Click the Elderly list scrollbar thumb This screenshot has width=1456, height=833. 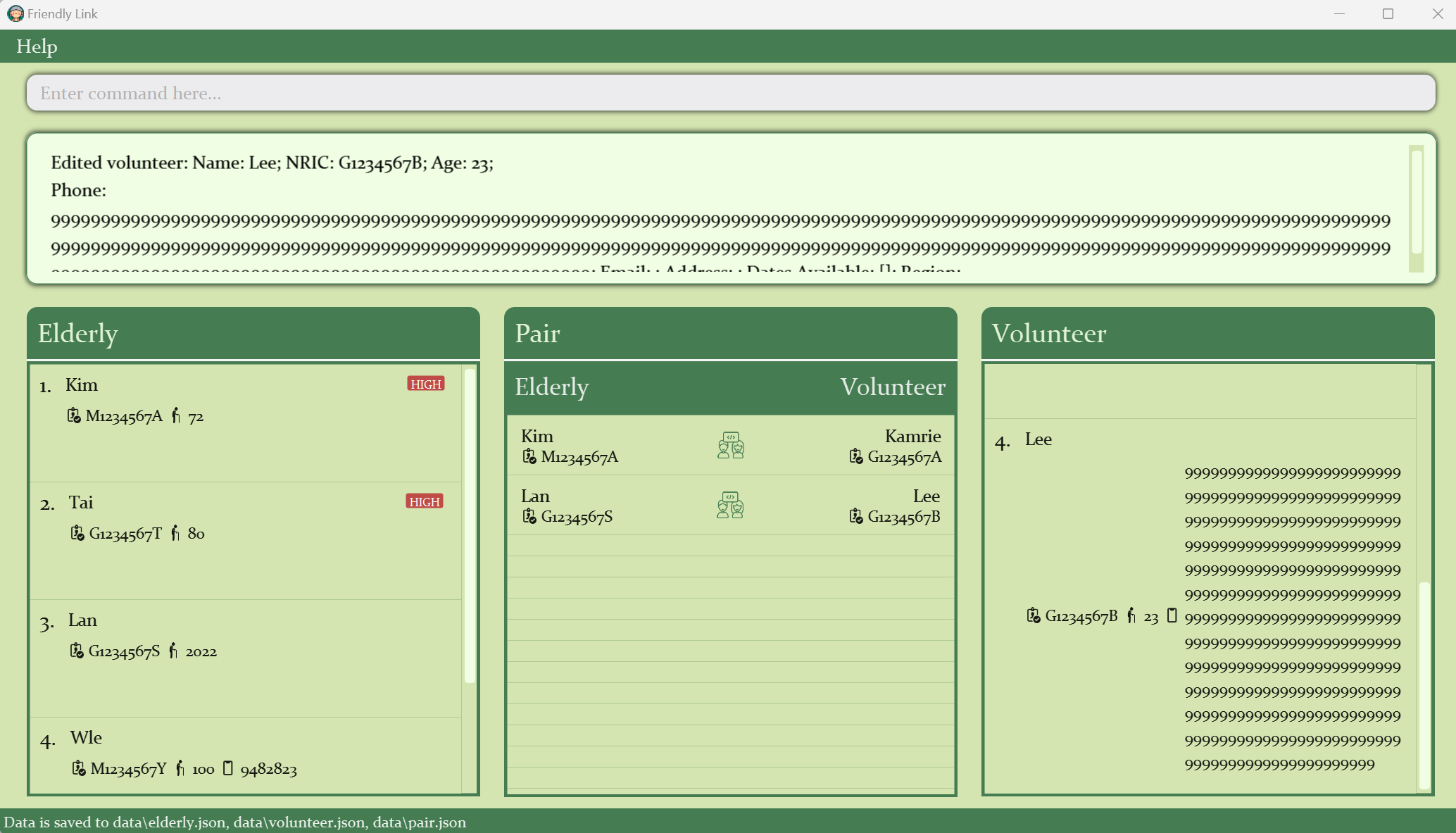[x=470, y=525]
